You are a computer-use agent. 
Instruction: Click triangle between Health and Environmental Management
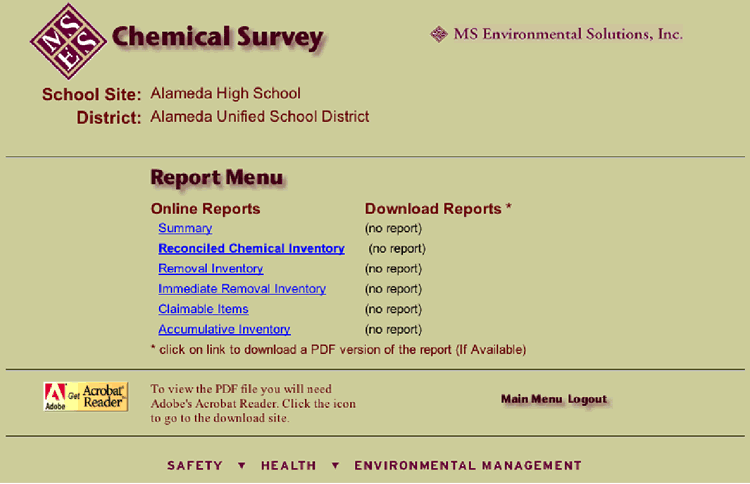(x=336, y=465)
